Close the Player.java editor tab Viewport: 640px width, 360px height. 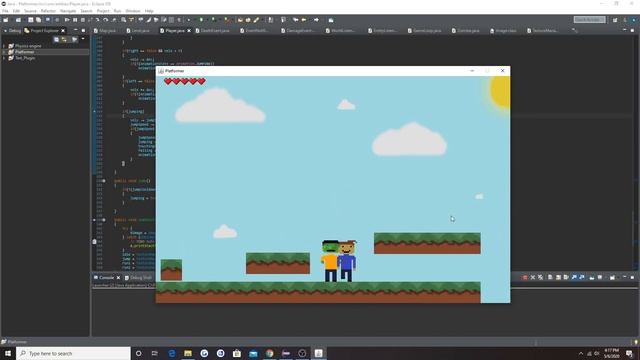(x=189, y=31)
